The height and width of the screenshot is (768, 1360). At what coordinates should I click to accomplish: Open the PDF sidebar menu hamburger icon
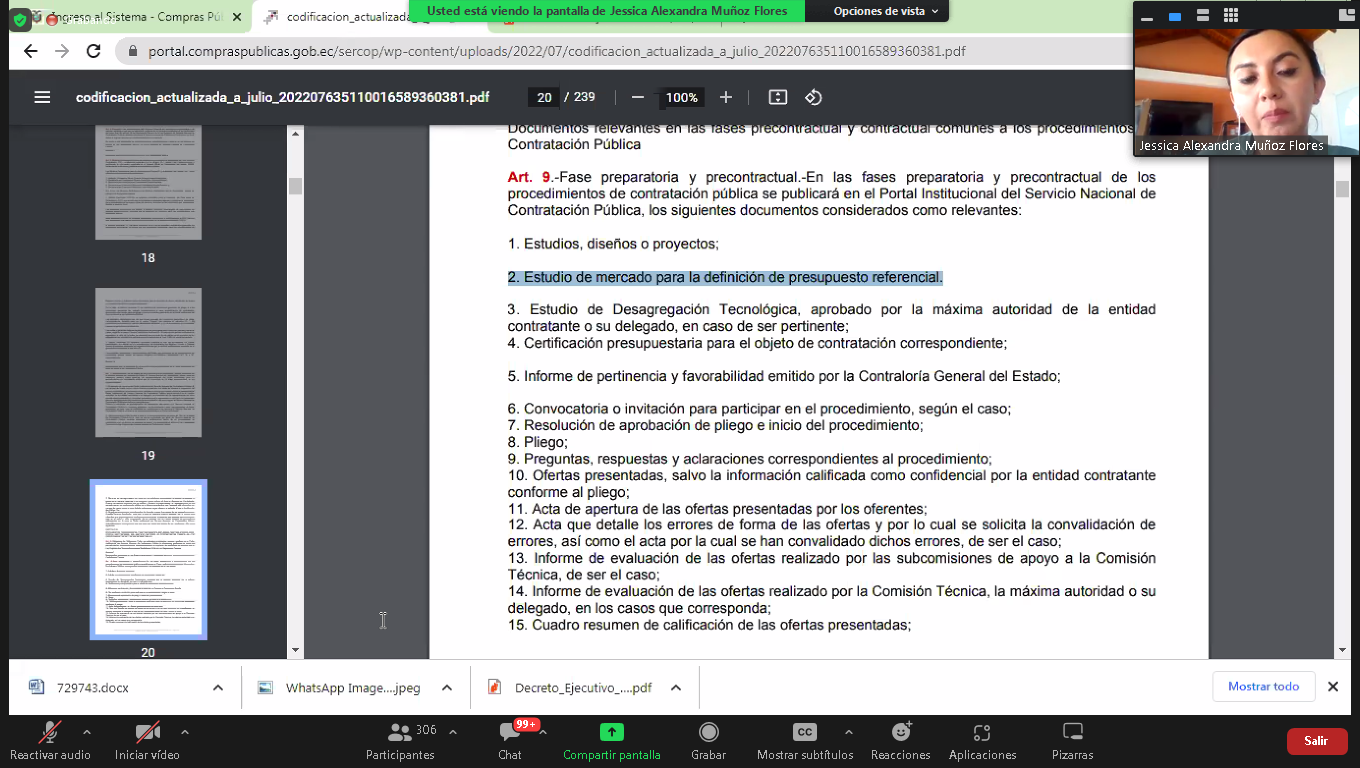[x=42, y=97]
